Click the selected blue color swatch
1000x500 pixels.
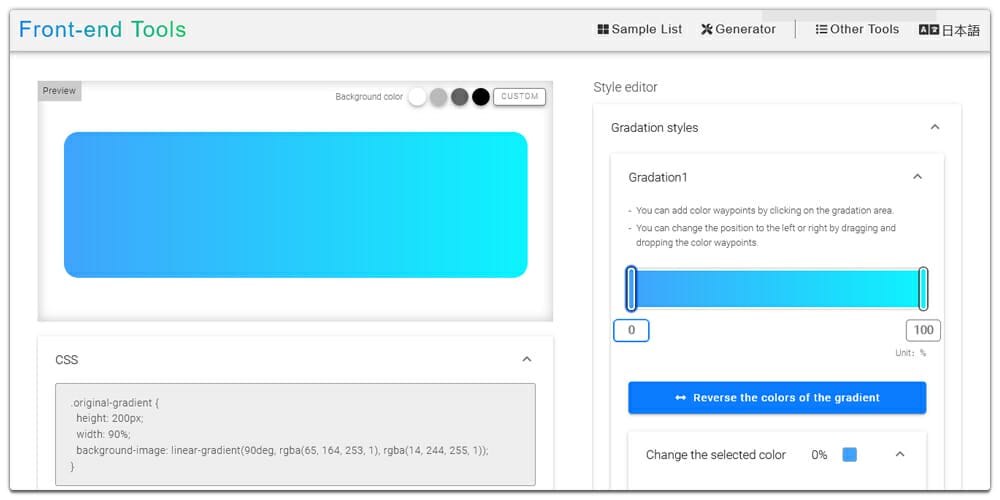coord(849,455)
